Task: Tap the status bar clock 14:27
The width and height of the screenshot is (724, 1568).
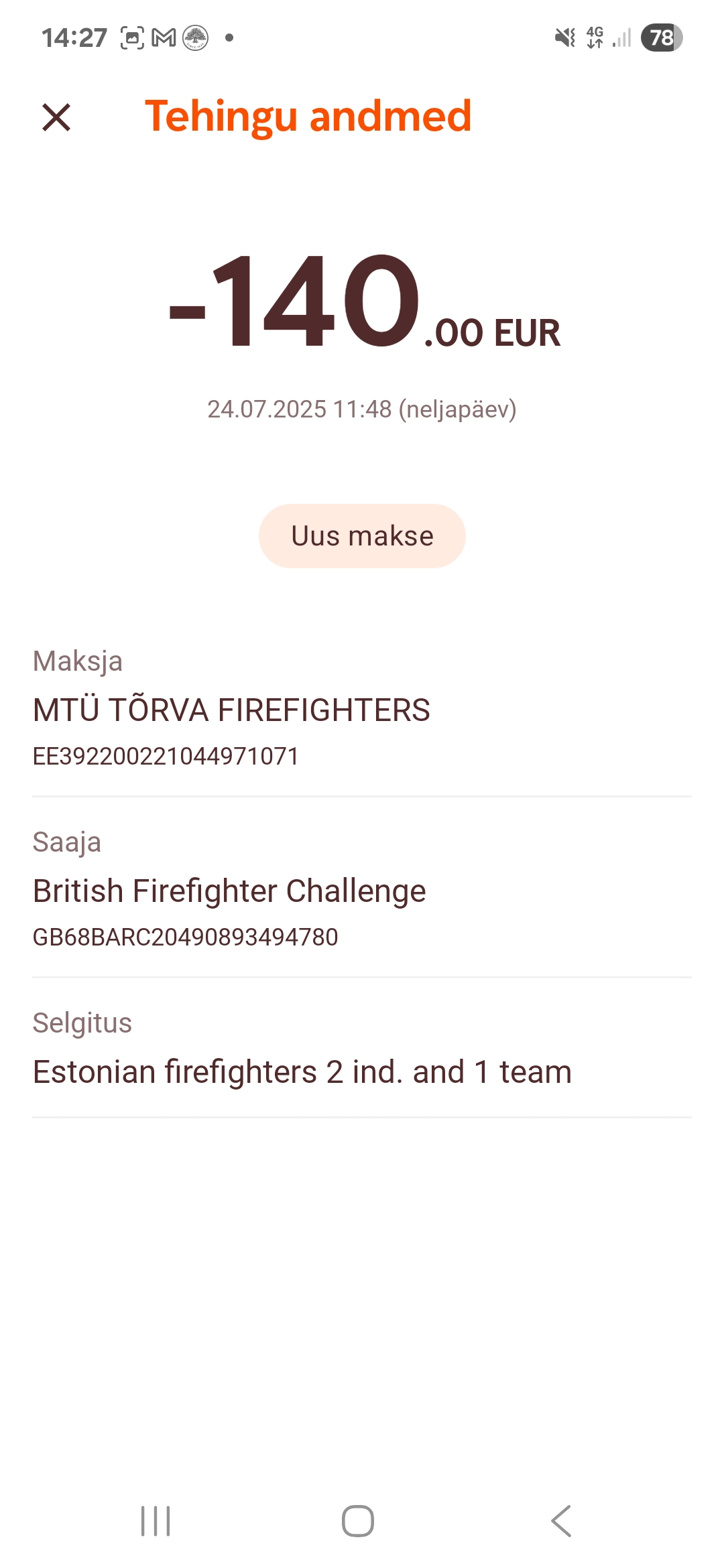Action: (74, 38)
